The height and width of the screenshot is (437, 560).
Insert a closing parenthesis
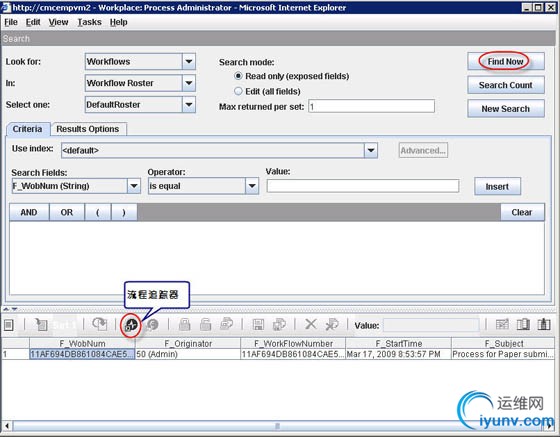124,212
